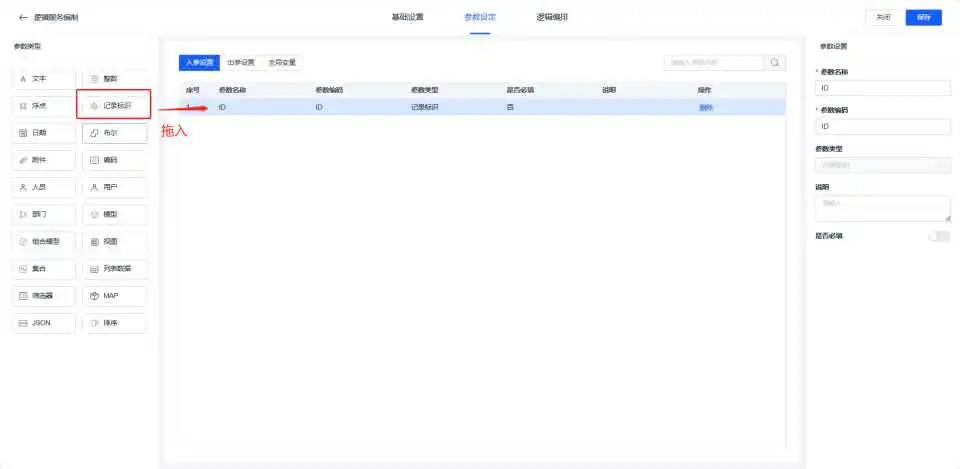This screenshot has width=960, height=469.
Task: Choose the MAP parameter type tile
Action: [x=114, y=296]
